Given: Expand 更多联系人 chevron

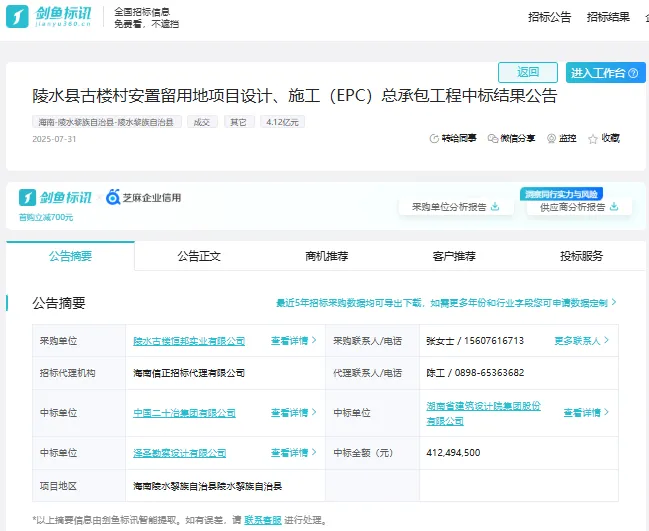Looking at the screenshot, I should tap(605, 341).
